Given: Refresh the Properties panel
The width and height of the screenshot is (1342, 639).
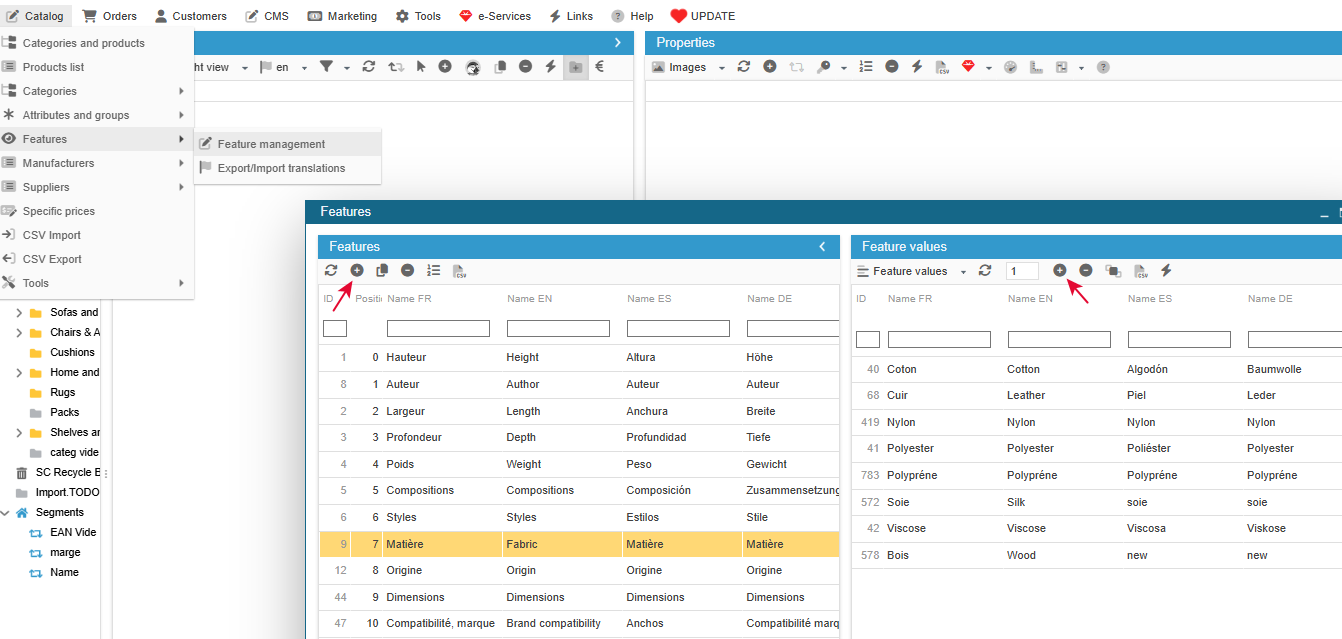Looking at the screenshot, I should pos(743,66).
